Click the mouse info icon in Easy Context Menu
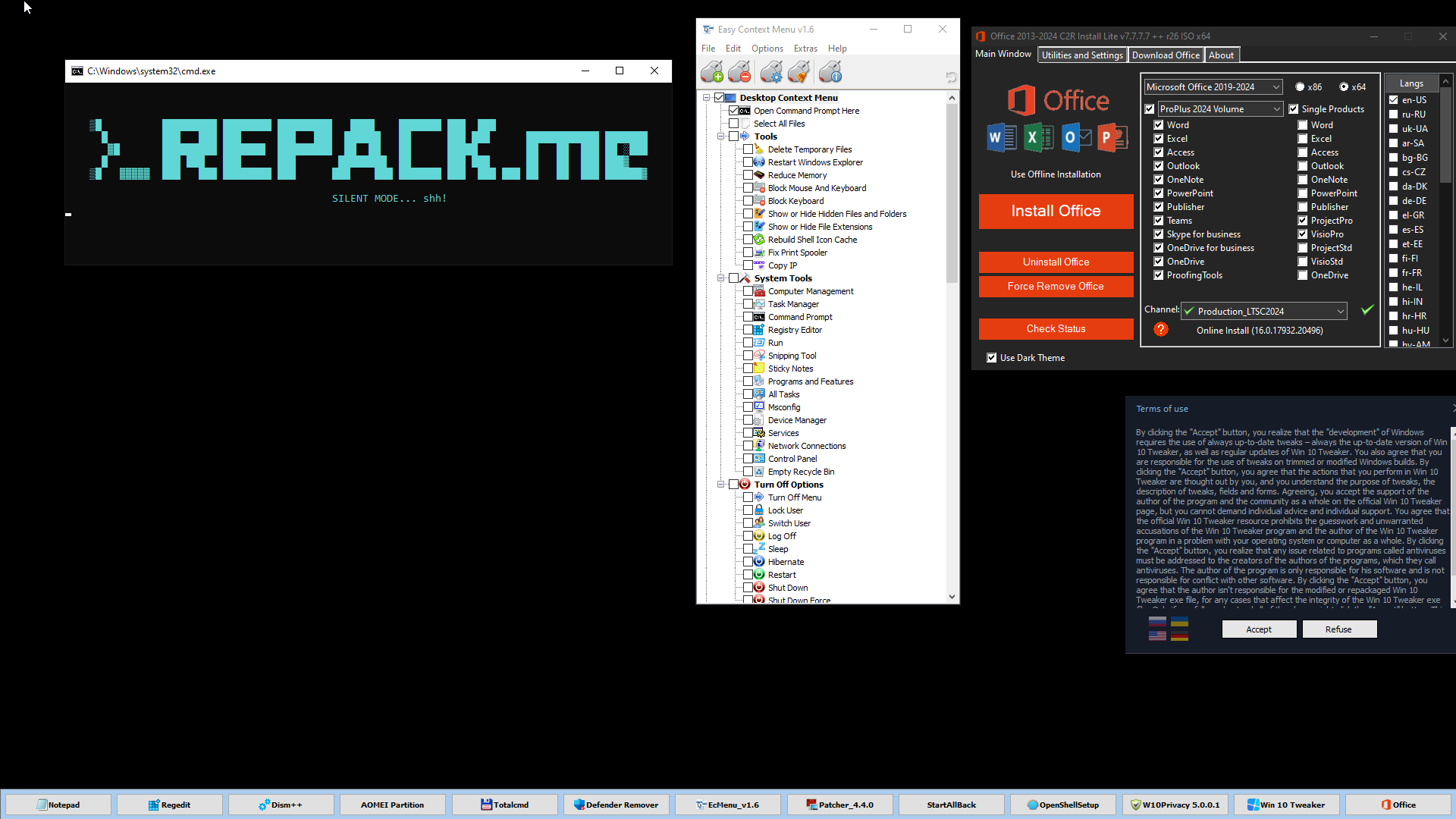The height and width of the screenshot is (819, 1456). 830,72
